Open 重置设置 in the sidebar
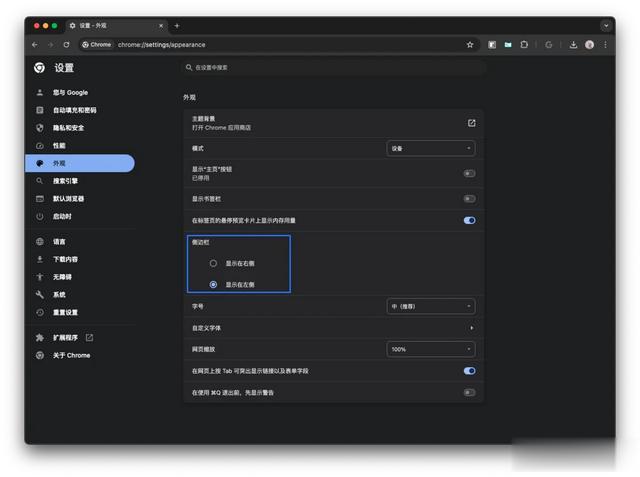This screenshot has height=477, width=640. (x=80, y=312)
